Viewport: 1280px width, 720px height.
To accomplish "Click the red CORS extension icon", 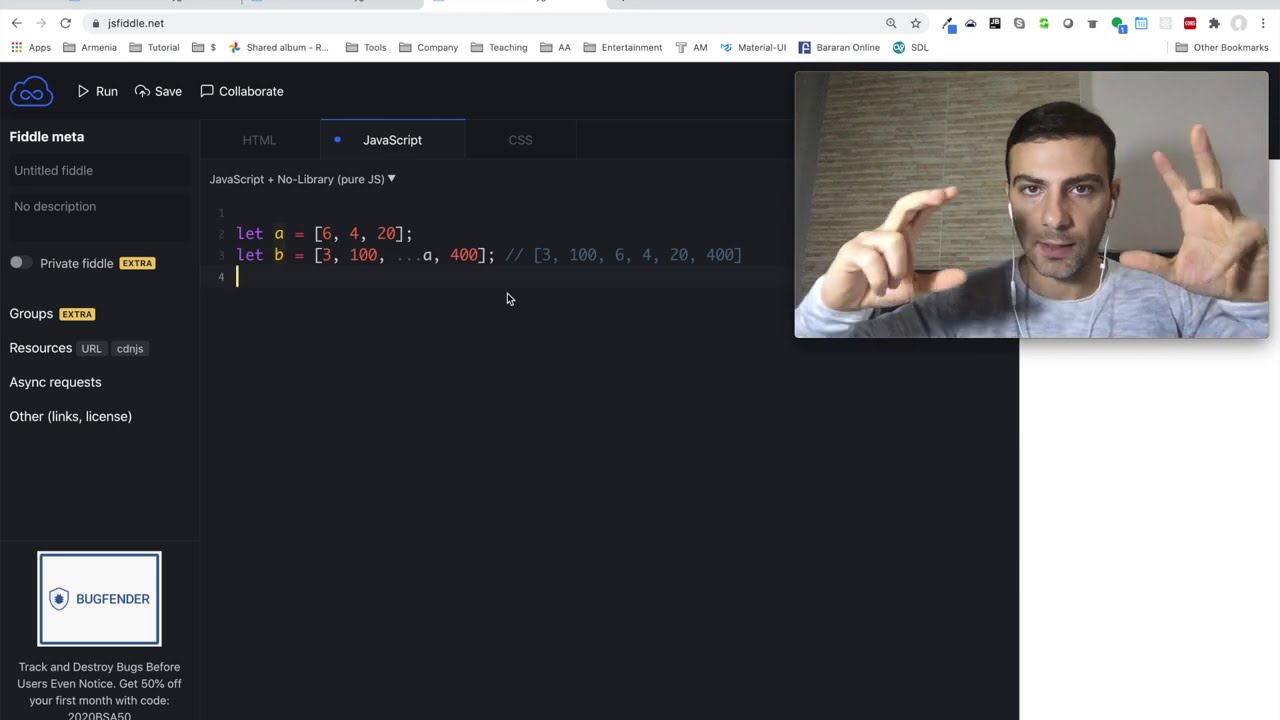I will [1190, 23].
